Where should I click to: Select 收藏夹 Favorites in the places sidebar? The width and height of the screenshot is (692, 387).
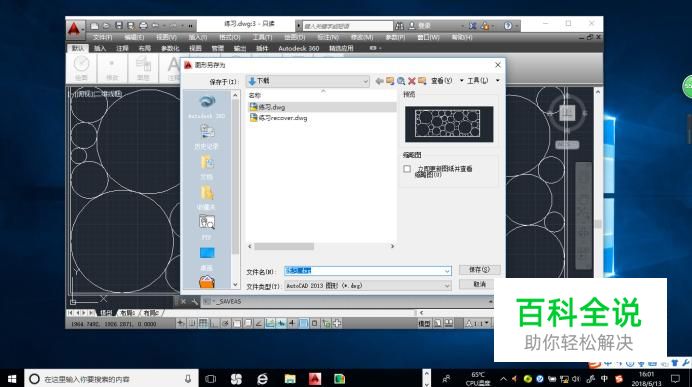point(207,197)
